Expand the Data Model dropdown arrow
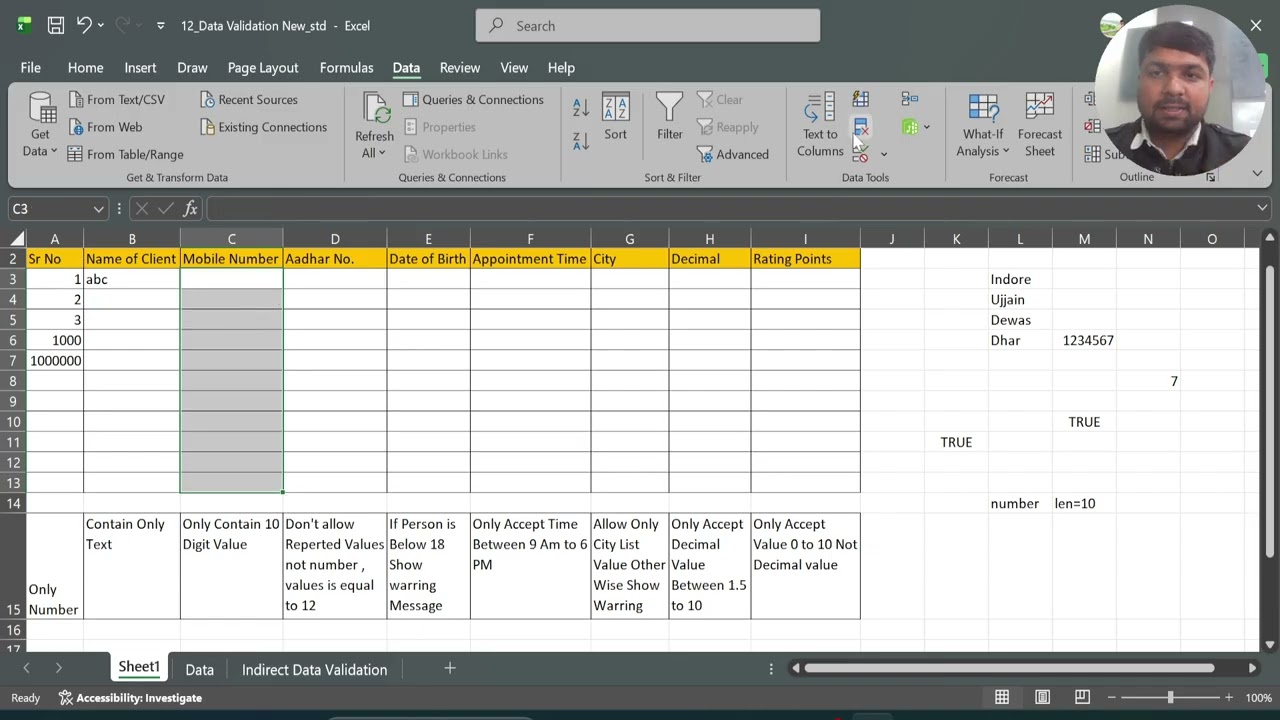The image size is (1280, 720). [927, 127]
